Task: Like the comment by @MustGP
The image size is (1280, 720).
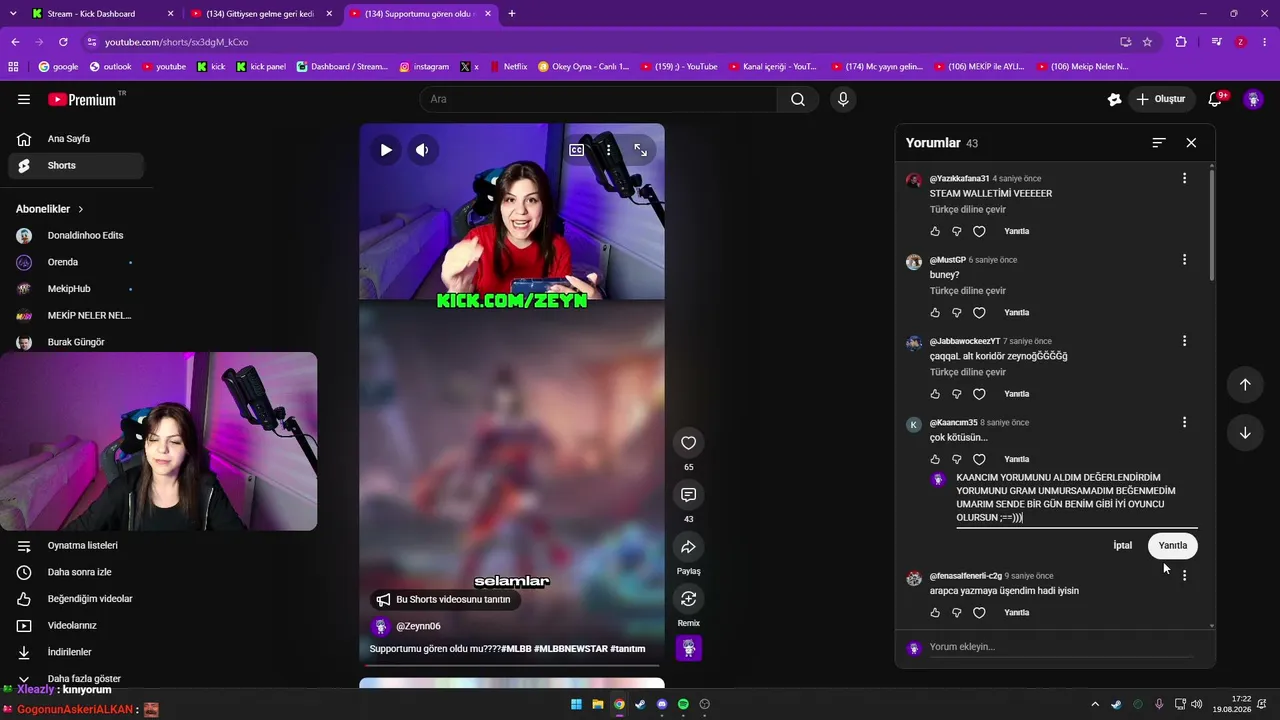Action: [x=935, y=313]
